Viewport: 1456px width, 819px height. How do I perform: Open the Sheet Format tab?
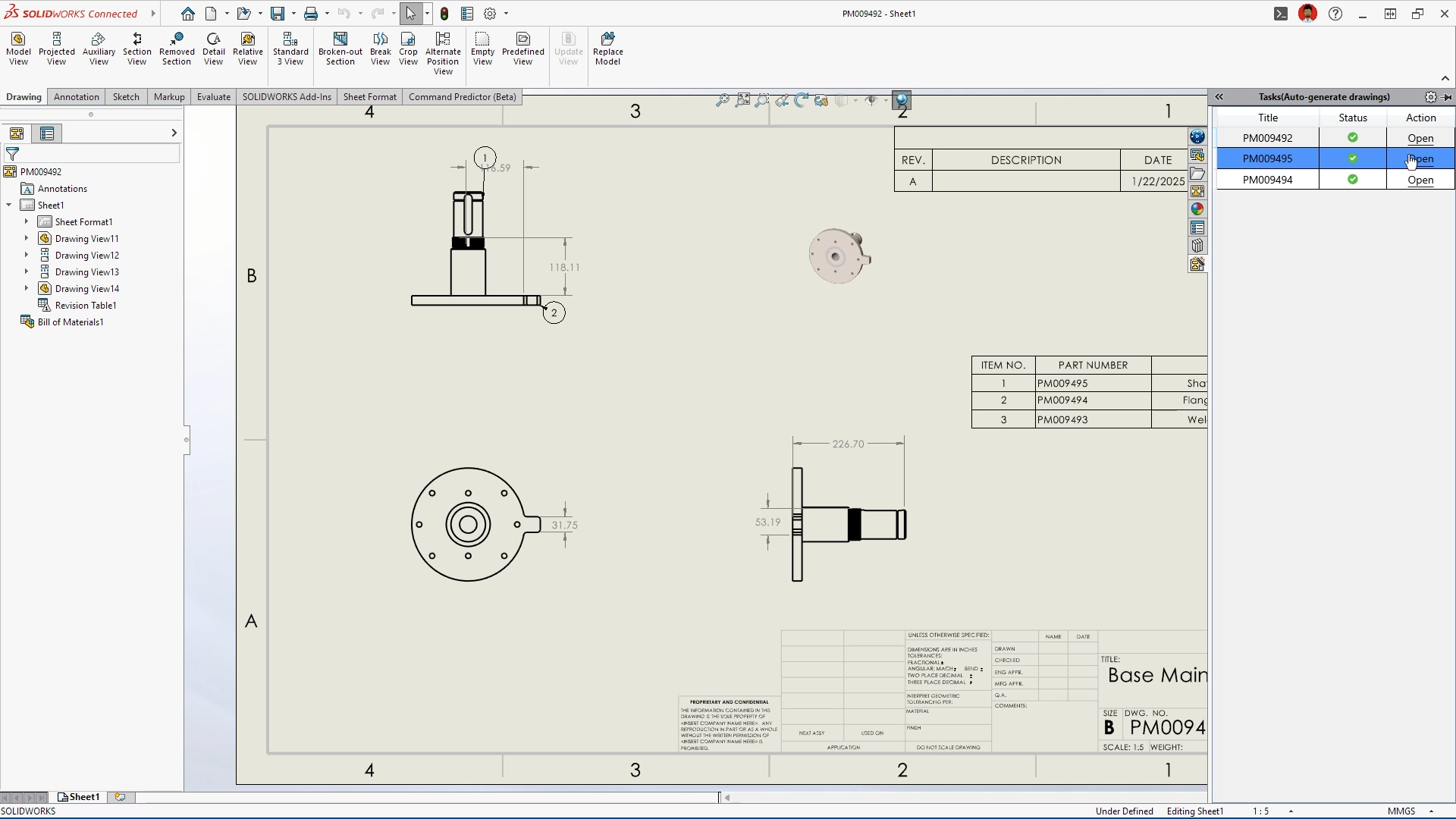click(369, 97)
